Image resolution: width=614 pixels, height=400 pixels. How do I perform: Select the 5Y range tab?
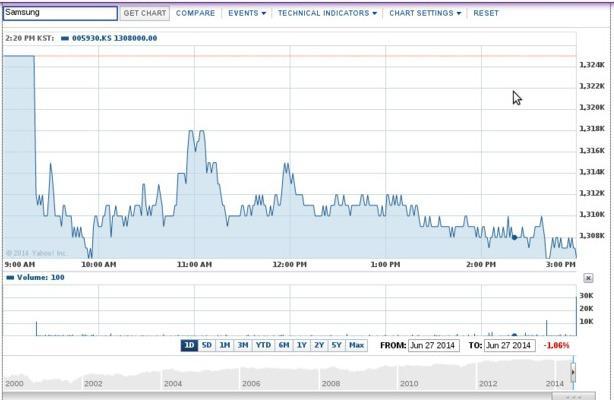(x=337, y=345)
